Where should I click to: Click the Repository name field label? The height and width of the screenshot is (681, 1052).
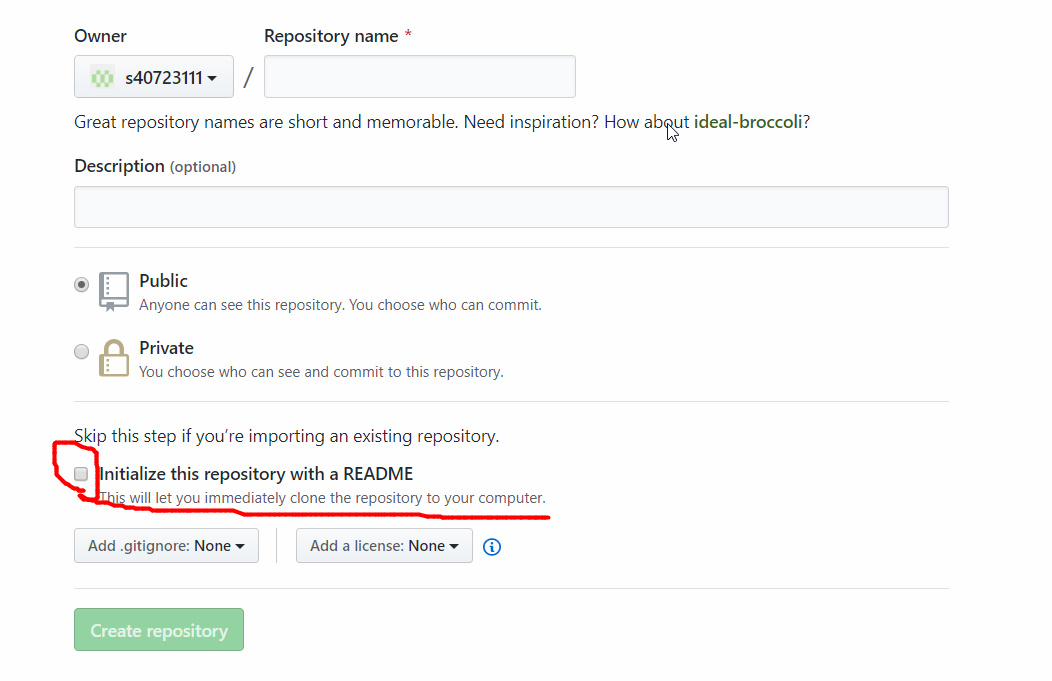tap(331, 36)
